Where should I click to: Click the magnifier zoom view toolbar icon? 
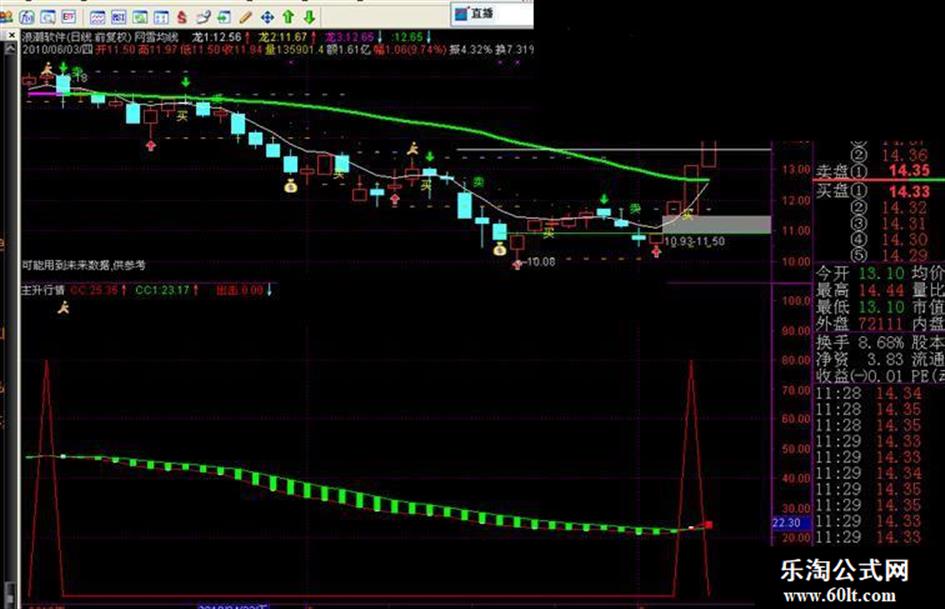[48, 17]
